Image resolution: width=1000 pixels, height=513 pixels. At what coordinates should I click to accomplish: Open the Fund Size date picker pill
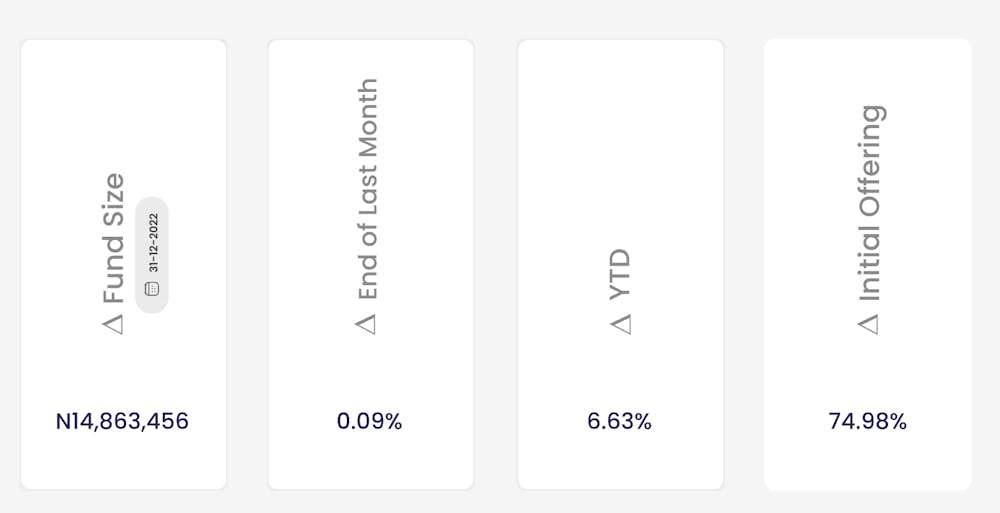tap(152, 255)
